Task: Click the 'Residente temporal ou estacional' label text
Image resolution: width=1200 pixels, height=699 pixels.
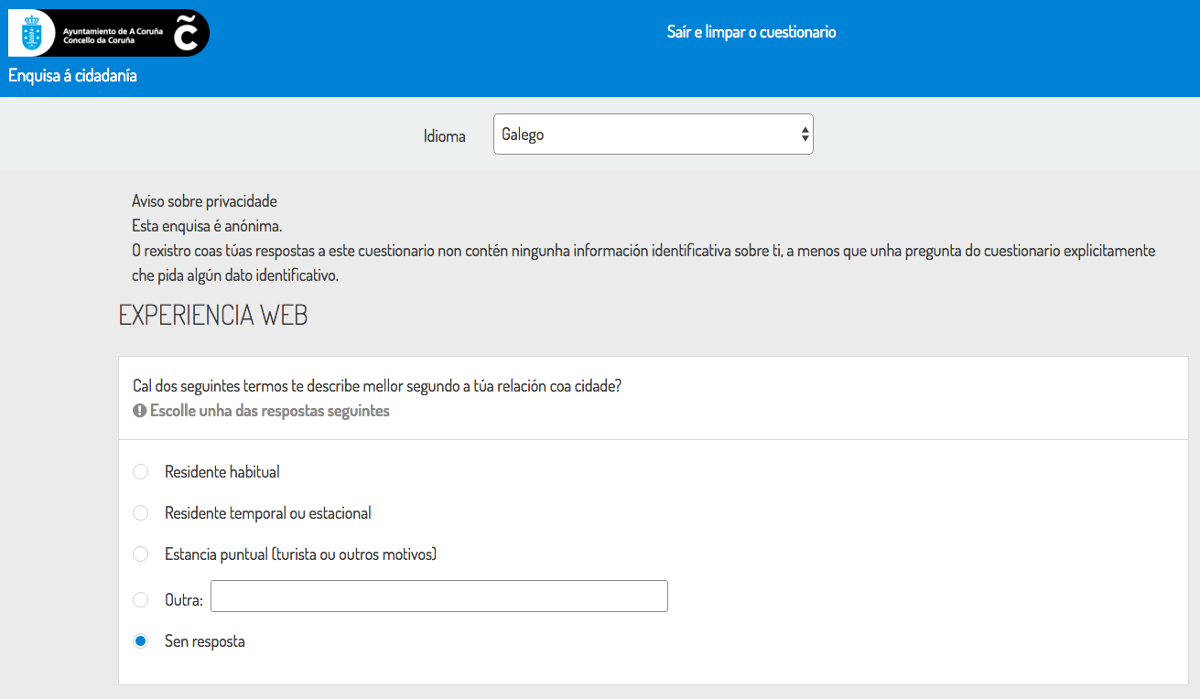Action: (x=267, y=513)
